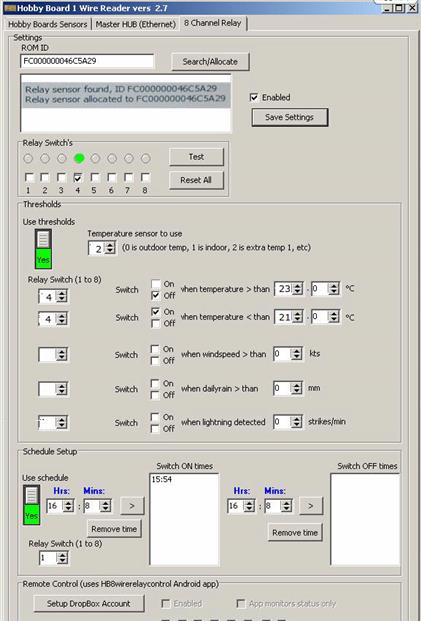Click Setup DropBox Account button

pos(89,604)
